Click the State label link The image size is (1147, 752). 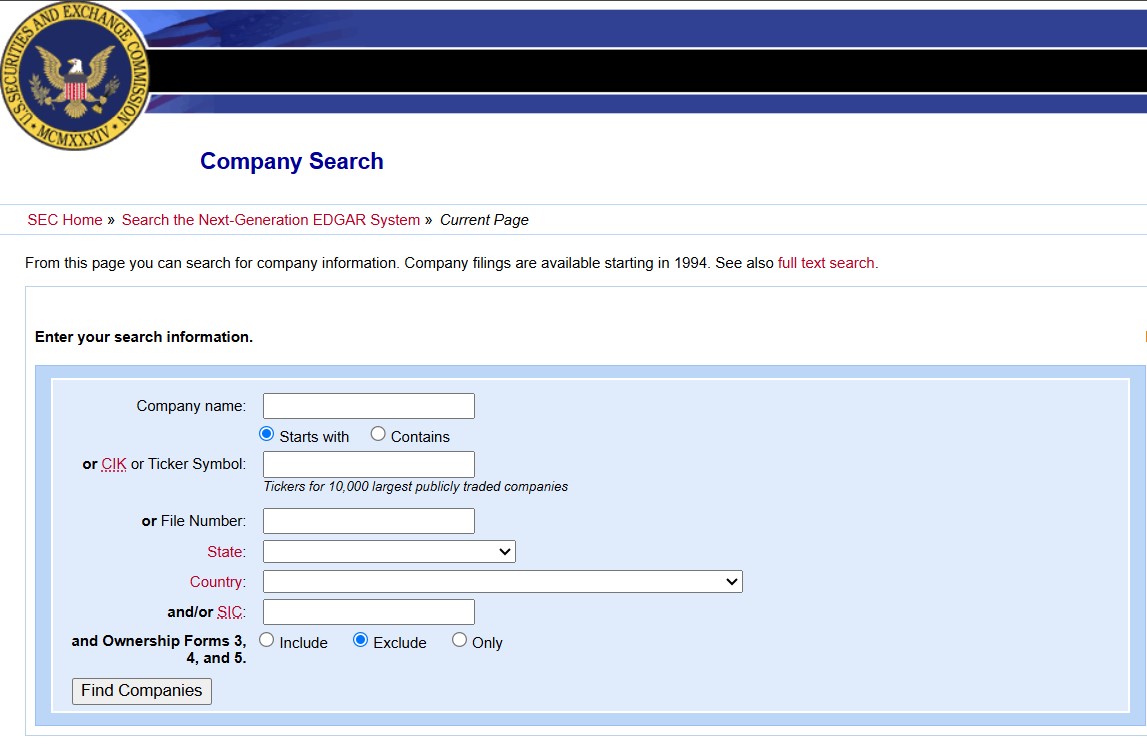[225, 552]
